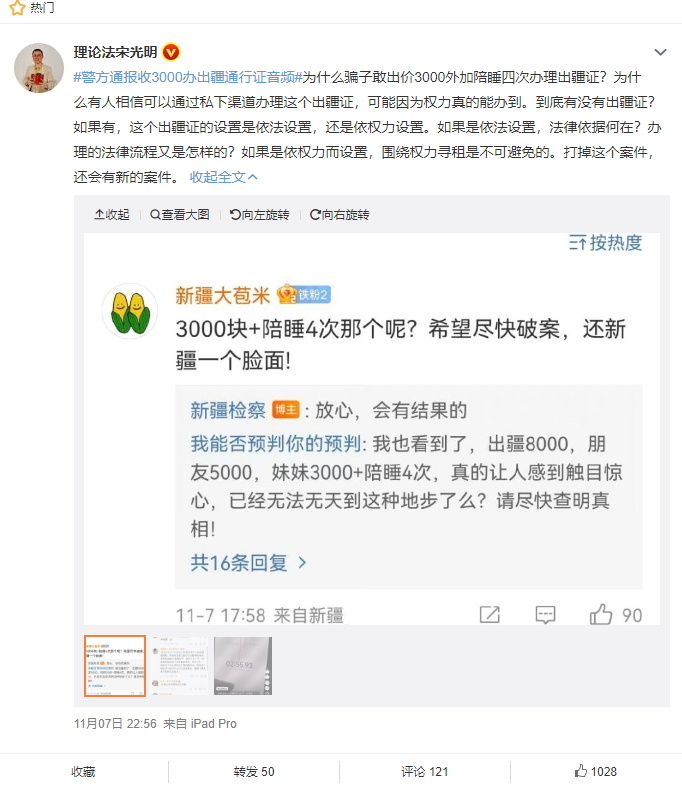Open hashtag #警方通报收3000办出疆通行证音频#
The width and height of the screenshot is (682, 790).
(187, 77)
